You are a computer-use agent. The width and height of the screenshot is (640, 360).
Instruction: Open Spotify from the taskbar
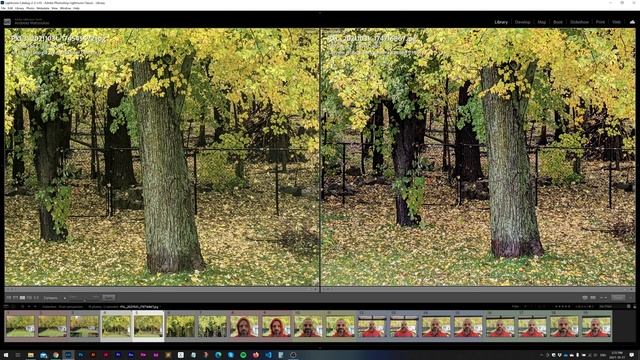243,355
